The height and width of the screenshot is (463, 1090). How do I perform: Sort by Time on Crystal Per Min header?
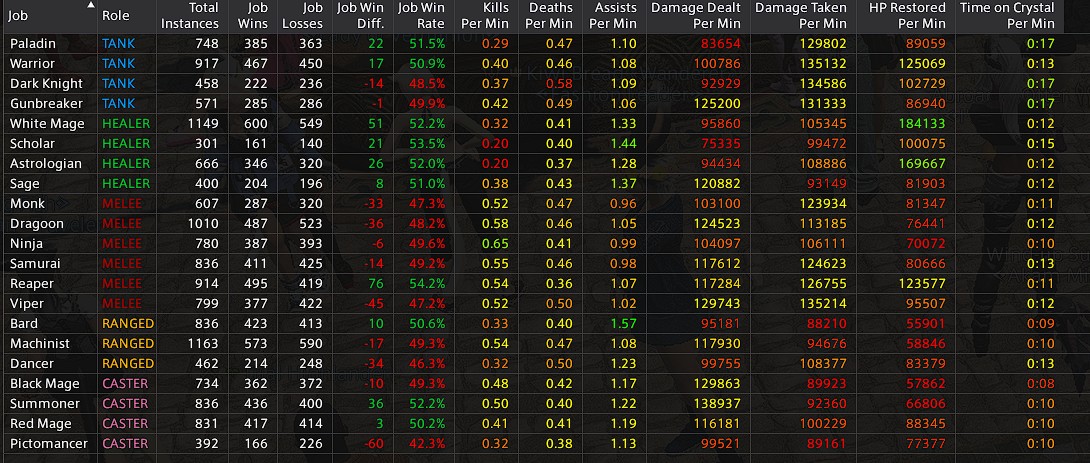pos(1007,15)
